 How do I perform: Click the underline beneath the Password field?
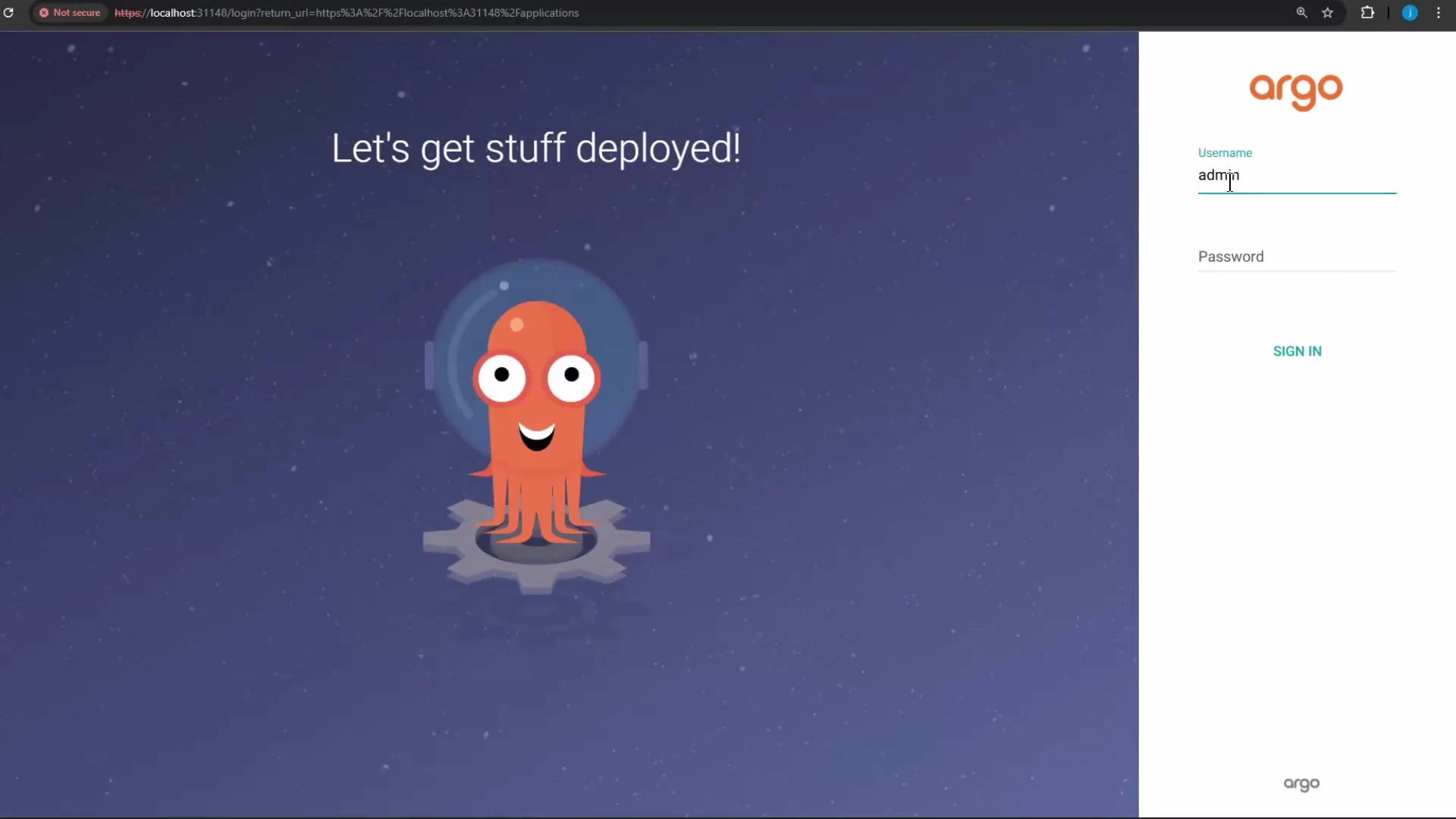click(x=1297, y=271)
